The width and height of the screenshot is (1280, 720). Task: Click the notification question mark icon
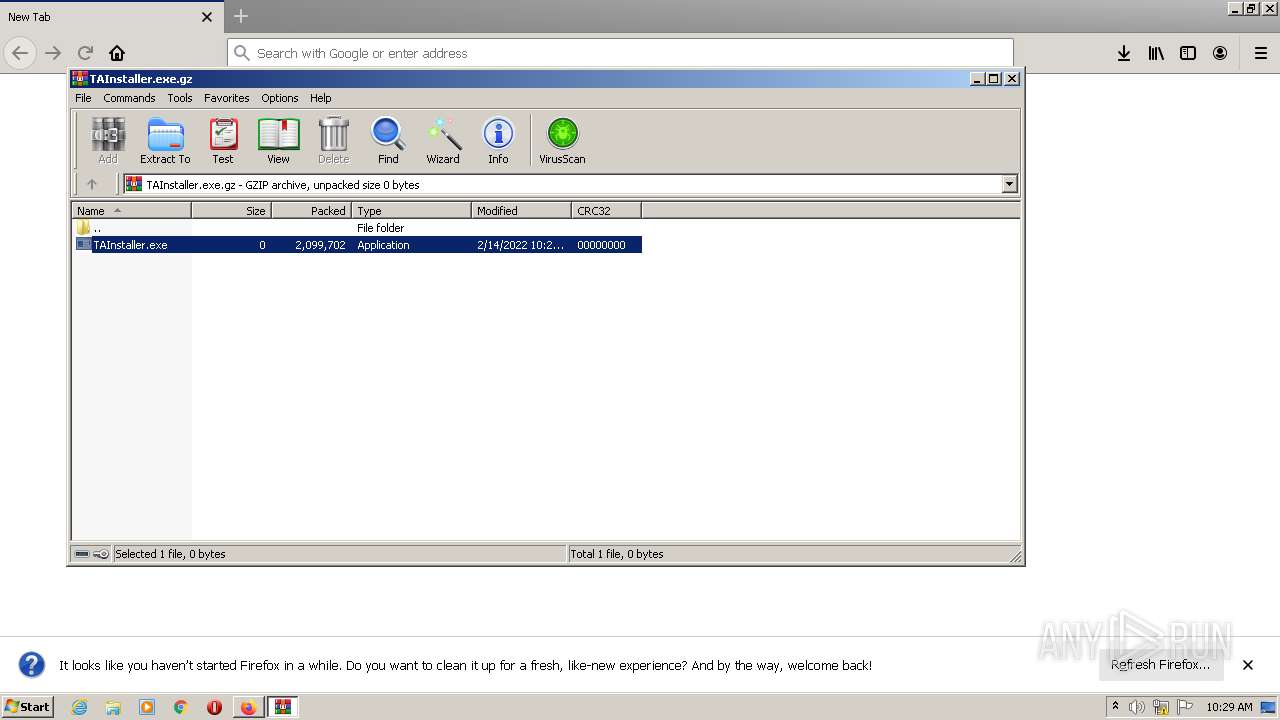(32, 665)
